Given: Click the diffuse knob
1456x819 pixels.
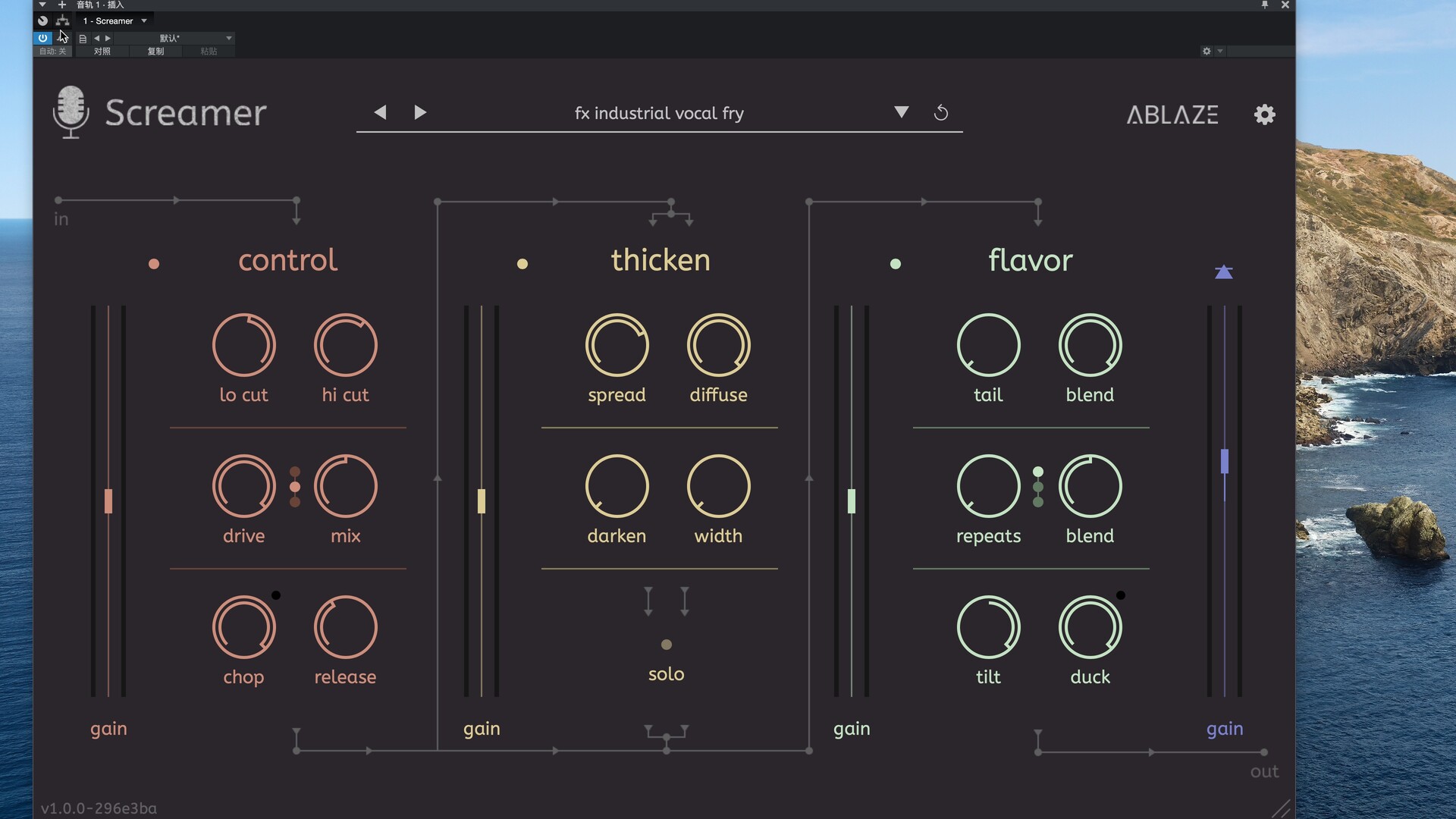Looking at the screenshot, I should point(718,345).
